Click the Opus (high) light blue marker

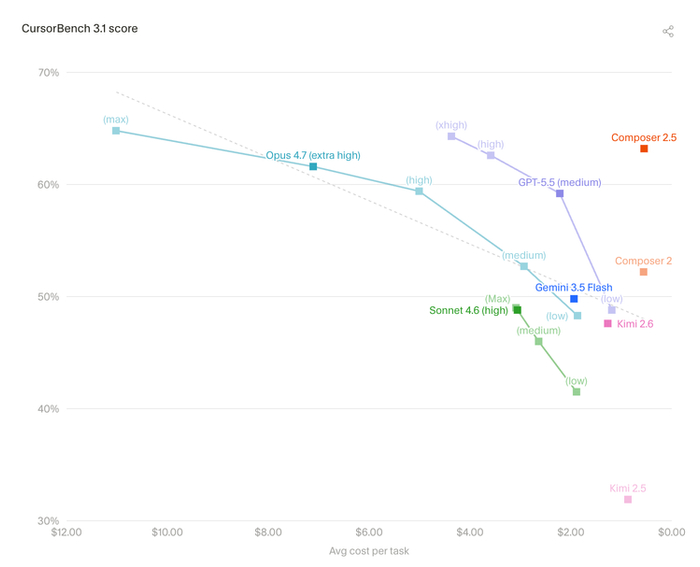(419, 191)
